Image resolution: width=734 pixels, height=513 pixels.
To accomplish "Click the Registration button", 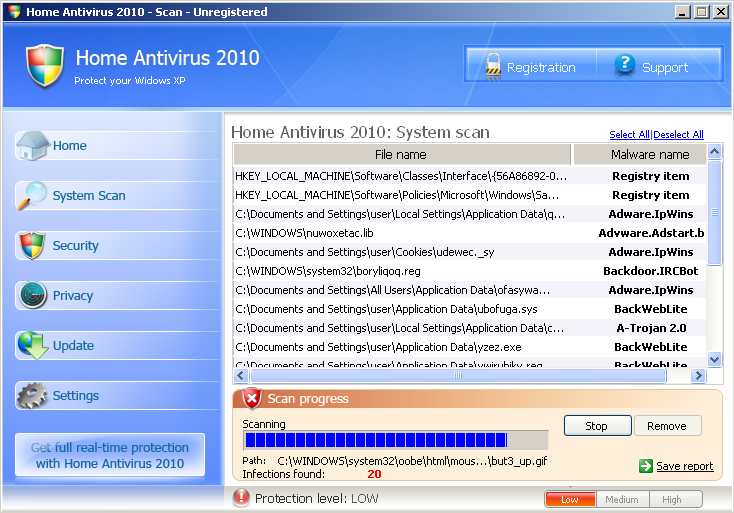I will (x=531, y=66).
